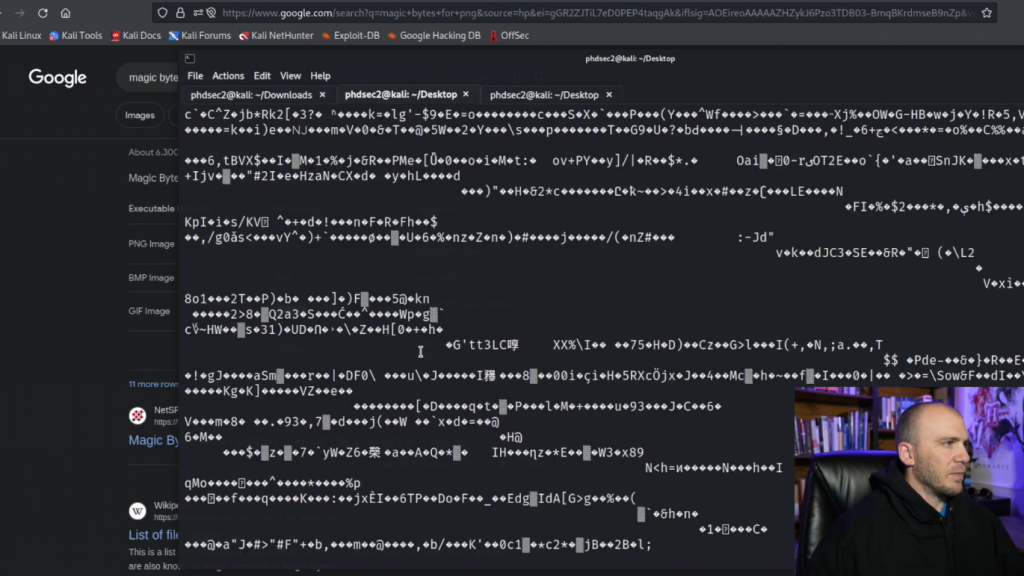Click the Wikipedia result favicon

coord(137,511)
